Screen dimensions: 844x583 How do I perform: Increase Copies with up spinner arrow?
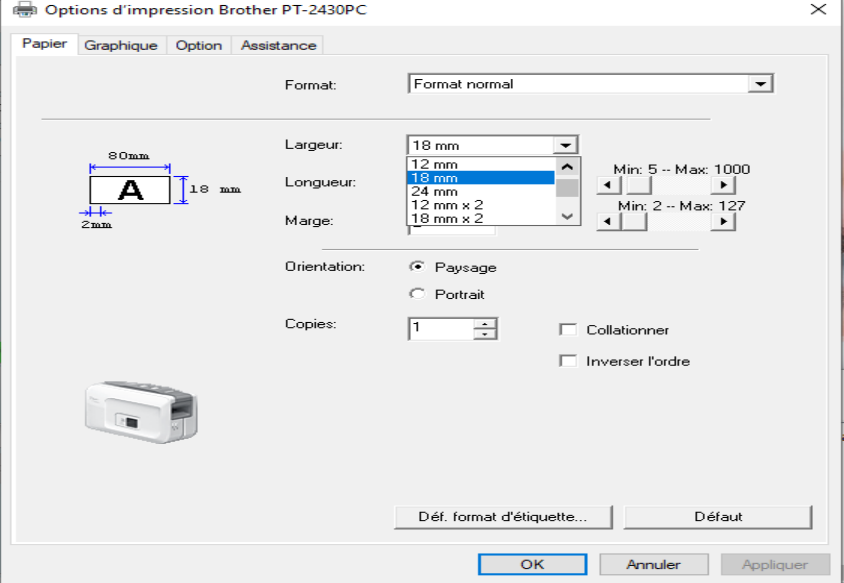click(485, 324)
